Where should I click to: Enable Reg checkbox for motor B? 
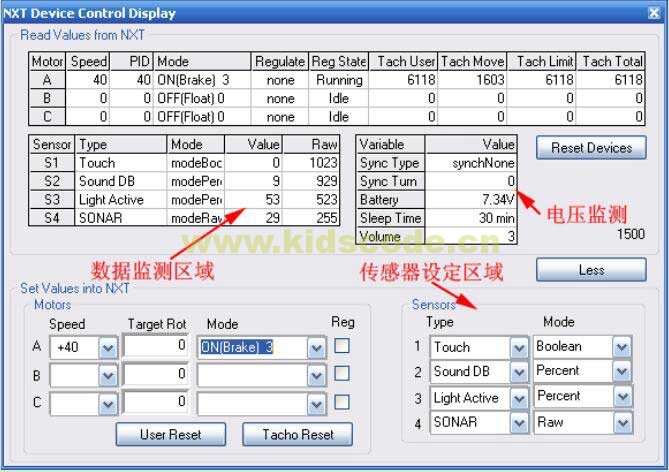[342, 373]
